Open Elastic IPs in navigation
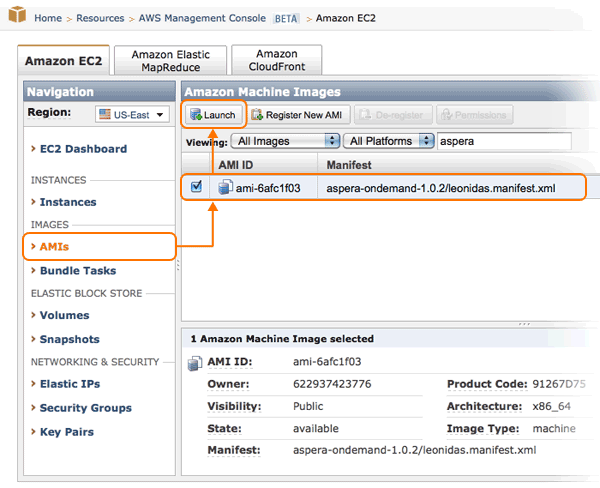The width and height of the screenshot is (600, 488). (70, 384)
